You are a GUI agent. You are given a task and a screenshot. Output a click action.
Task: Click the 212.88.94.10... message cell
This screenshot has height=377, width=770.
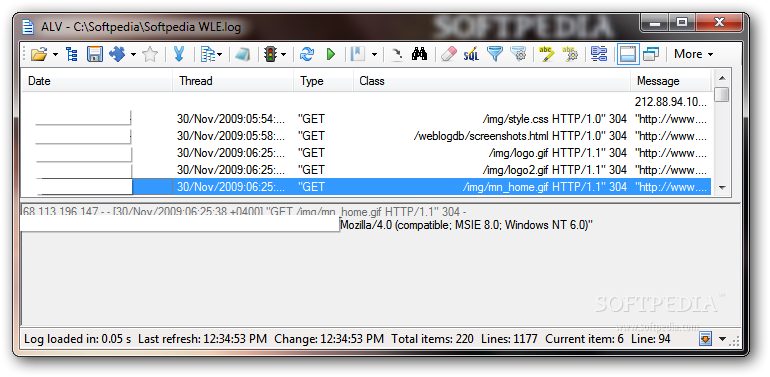(671, 102)
